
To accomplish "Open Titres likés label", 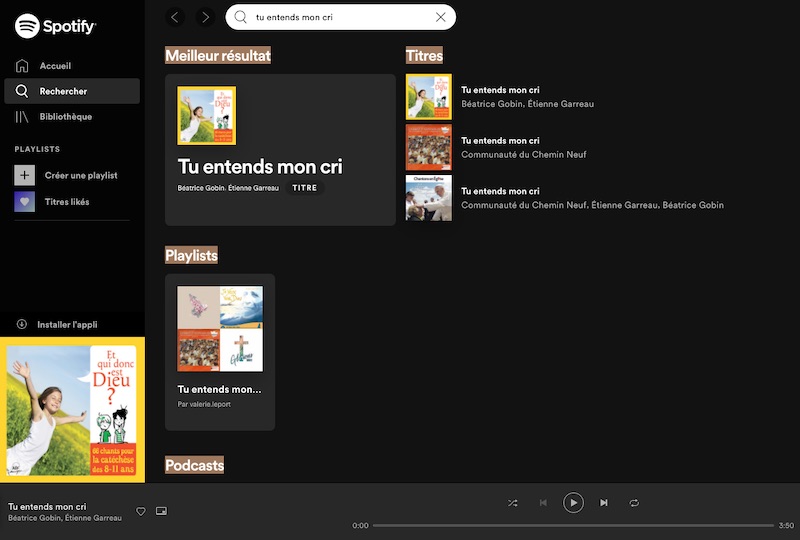I will pyautogui.click(x=67, y=202).
